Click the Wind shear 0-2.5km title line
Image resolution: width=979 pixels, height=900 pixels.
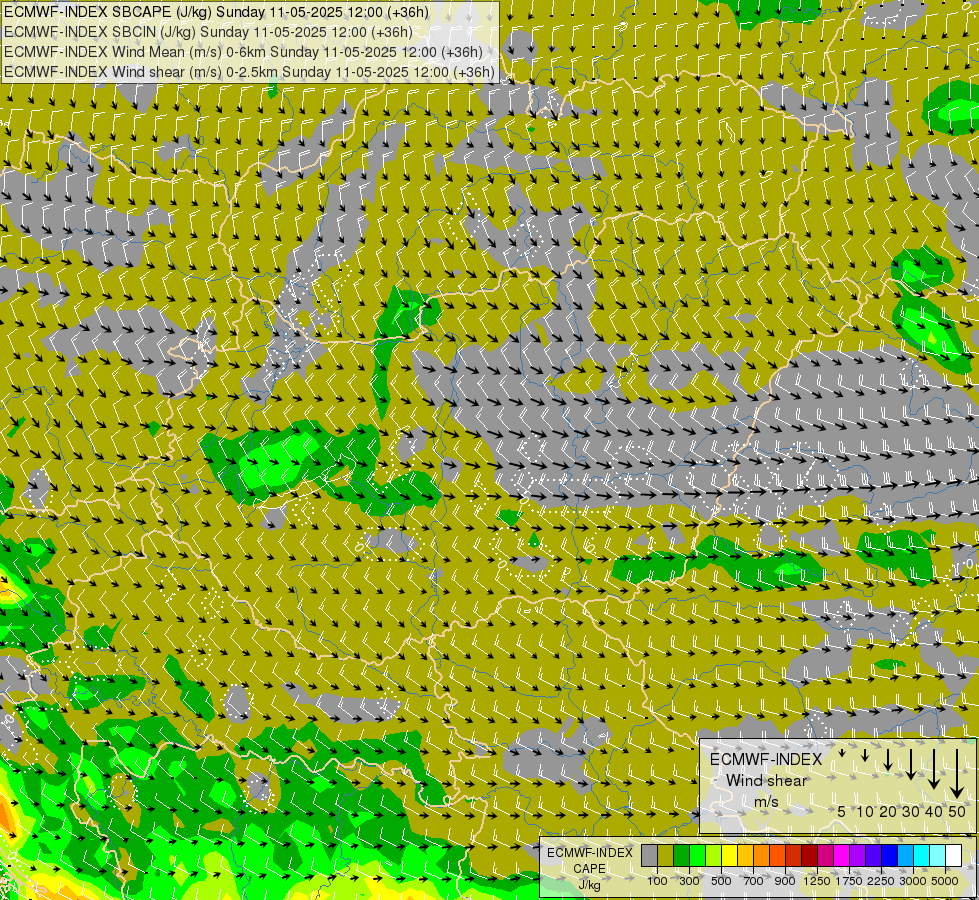[x=249, y=72]
